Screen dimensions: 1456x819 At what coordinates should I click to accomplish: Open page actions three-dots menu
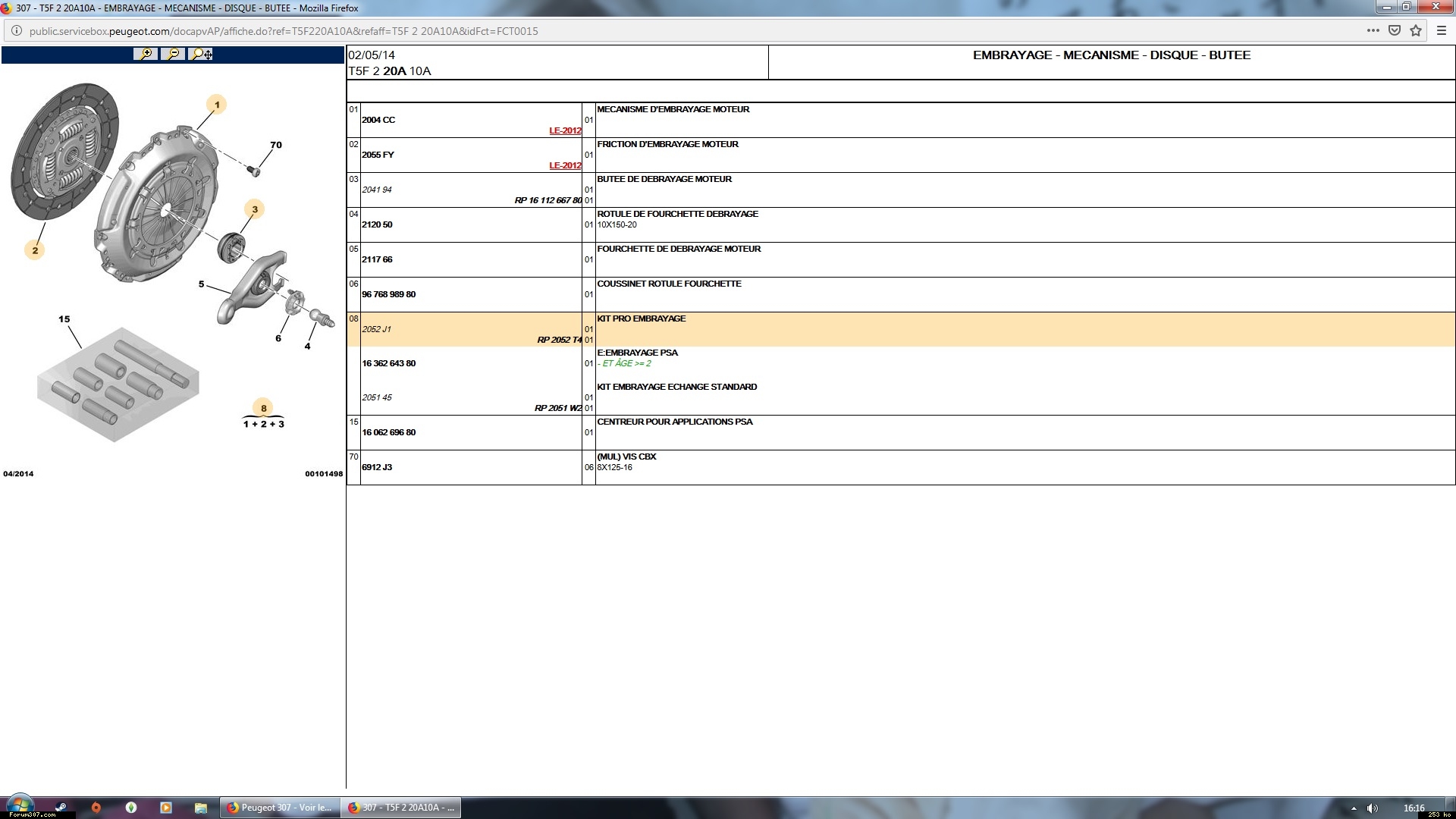[x=1373, y=31]
